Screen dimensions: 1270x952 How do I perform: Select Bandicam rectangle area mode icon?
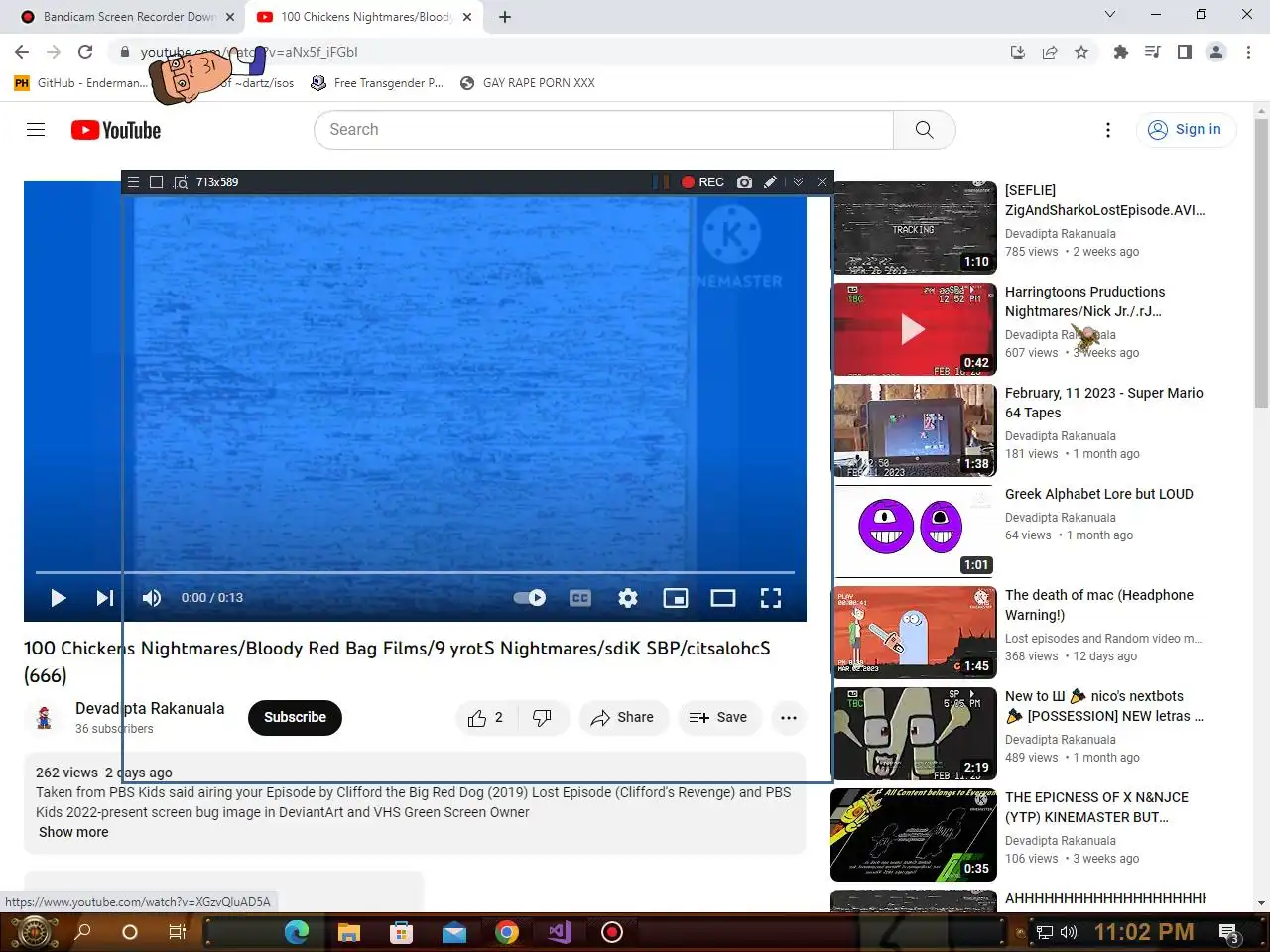pyautogui.click(x=156, y=182)
